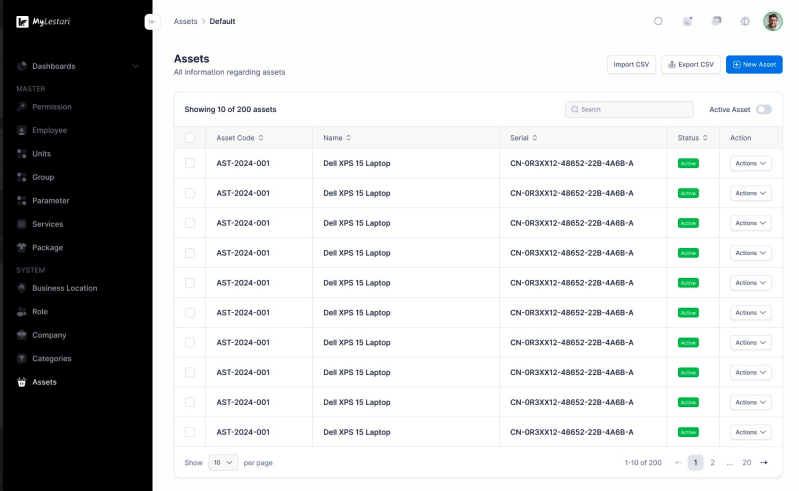The width and height of the screenshot is (799, 491).
Task: Click the Export CSV button
Action: click(x=691, y=65)
